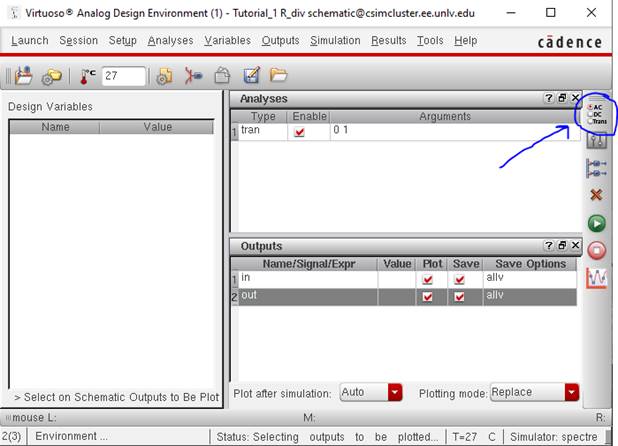Click the Save State disk icon

tap(251, 75)
